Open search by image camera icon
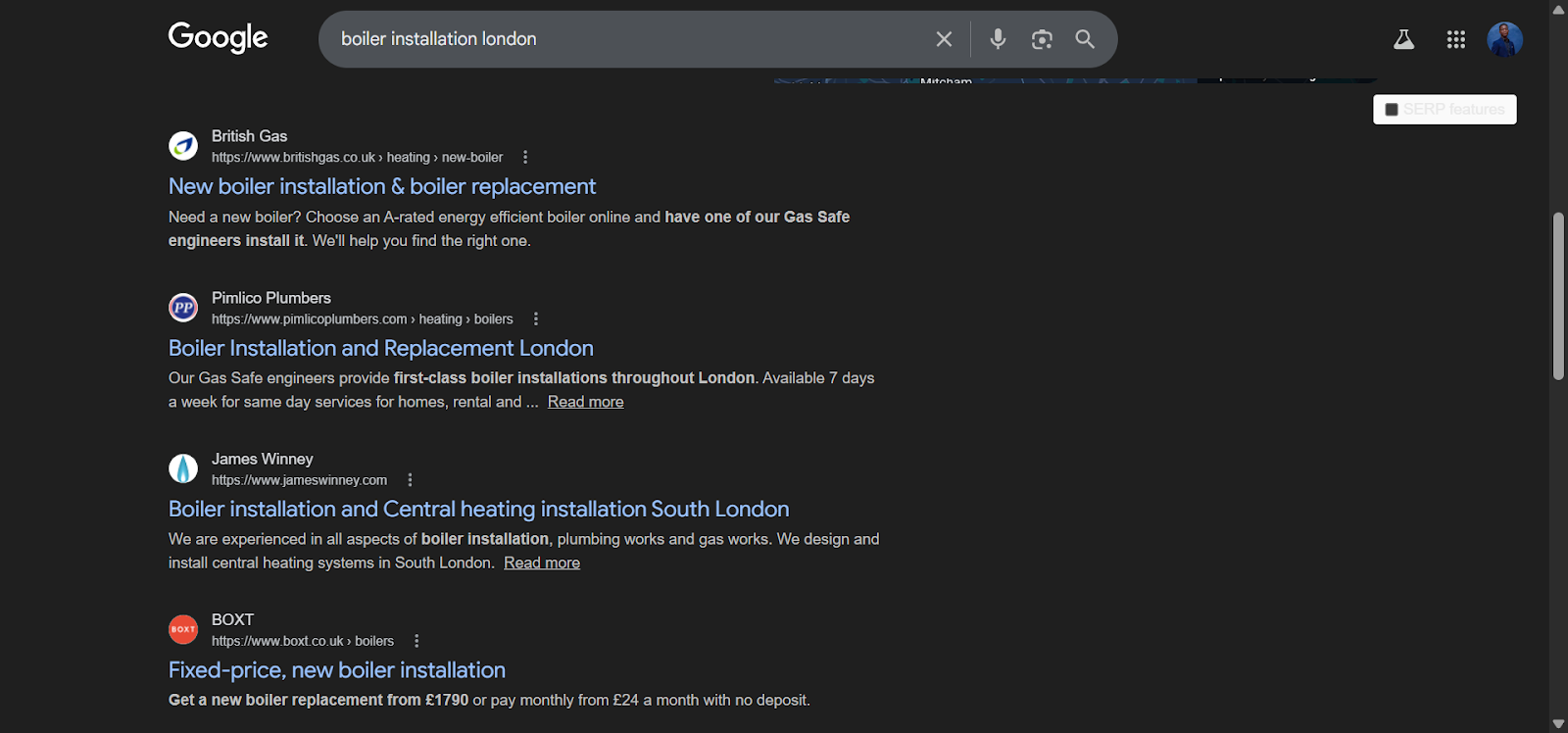The image size is (1568, 733). 1042,39
